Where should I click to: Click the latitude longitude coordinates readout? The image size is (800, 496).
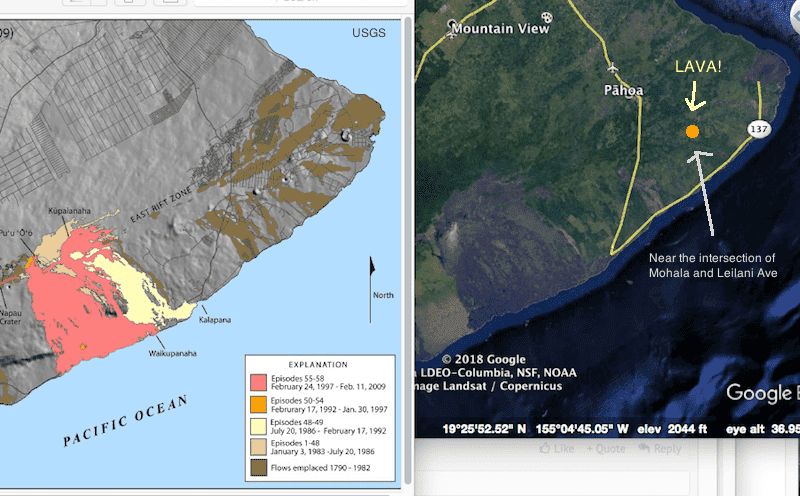pos(536,429)
